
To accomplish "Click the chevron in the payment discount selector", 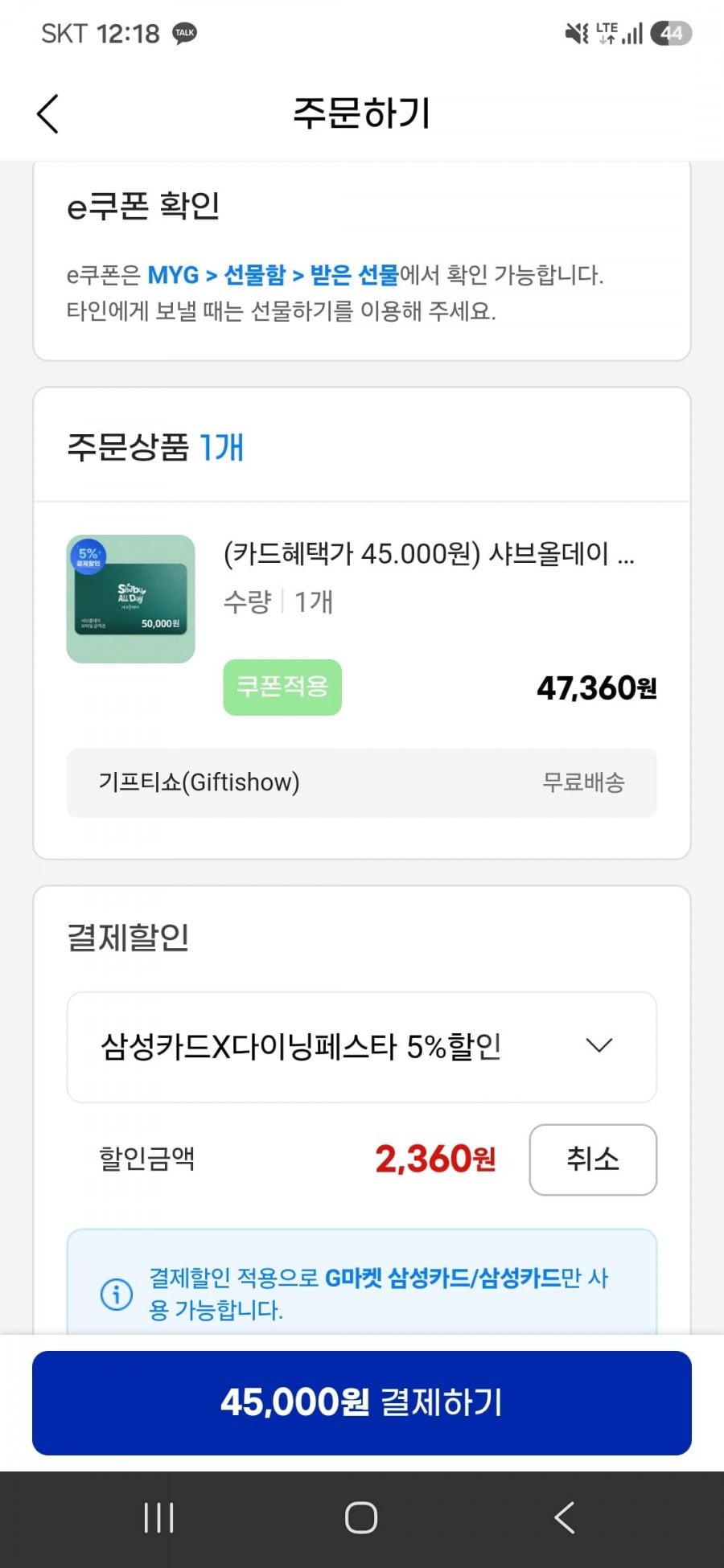I will 599,1045.
